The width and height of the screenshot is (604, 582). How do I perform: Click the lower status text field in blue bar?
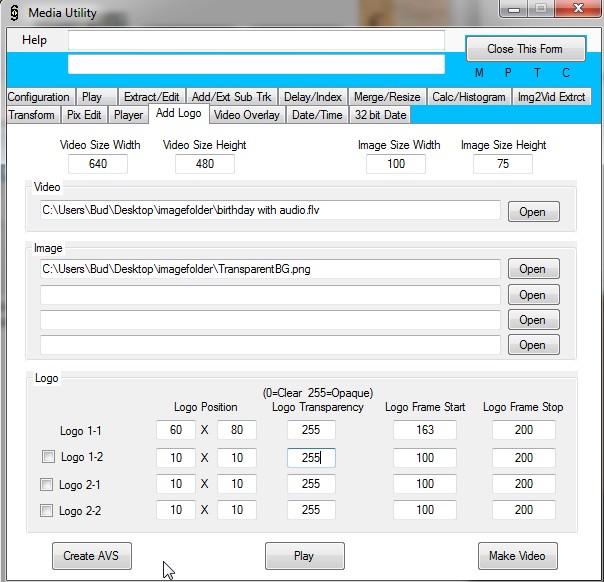(257, 64)
